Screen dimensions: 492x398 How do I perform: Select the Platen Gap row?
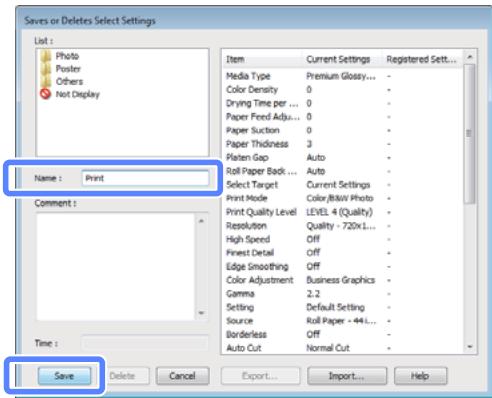(343, 158)
